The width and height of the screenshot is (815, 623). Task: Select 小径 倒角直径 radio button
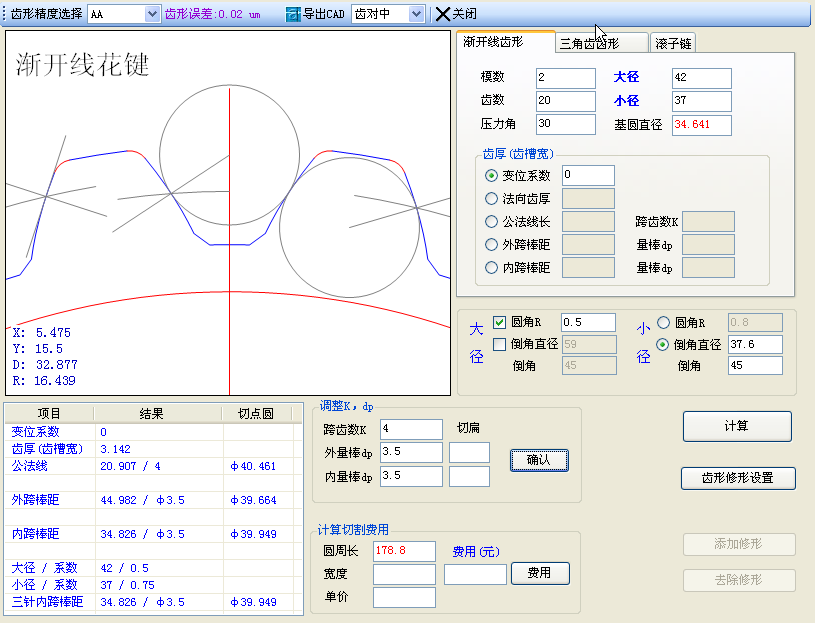662,344
